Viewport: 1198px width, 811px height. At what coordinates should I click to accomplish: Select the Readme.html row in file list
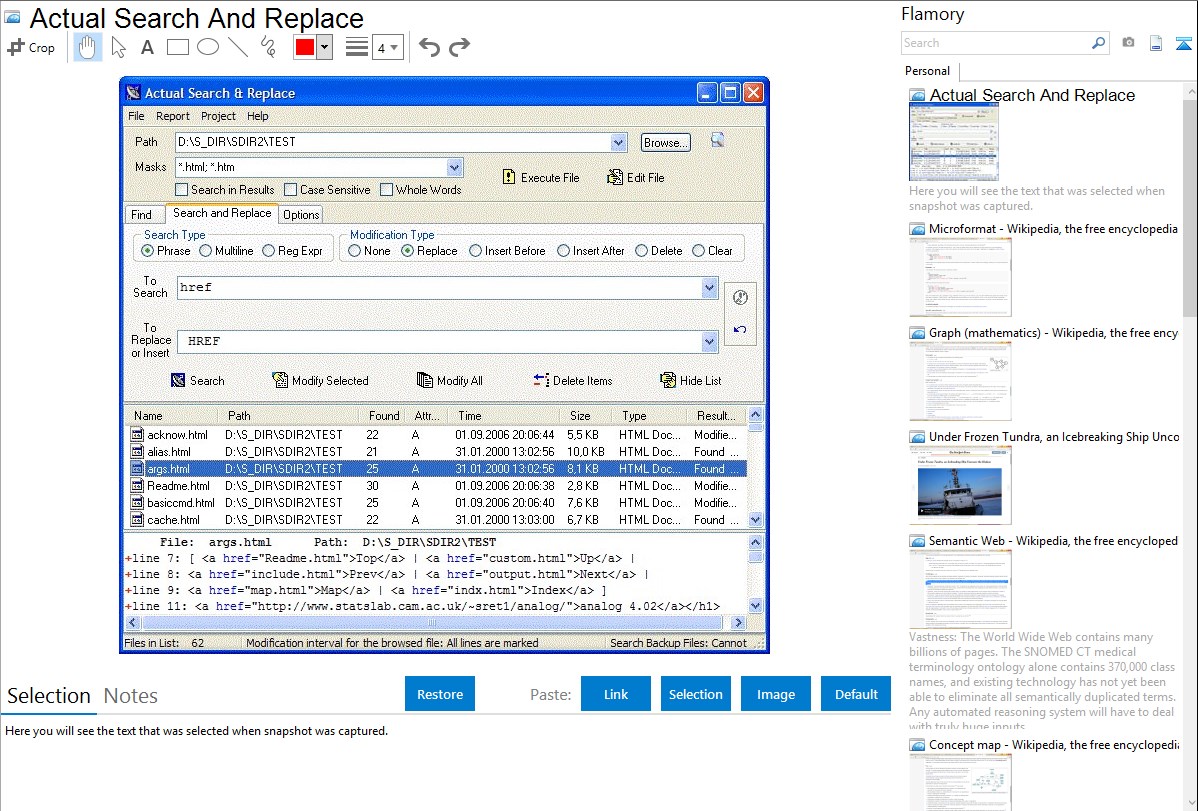click(435, 485)
